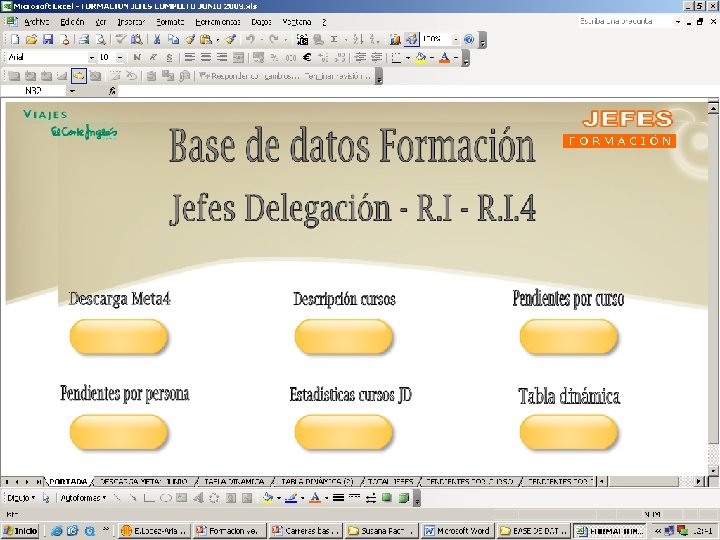Align text to the right
Image resolution: width=720 pixels, height=540 pixels.
(x=222, y=57)
